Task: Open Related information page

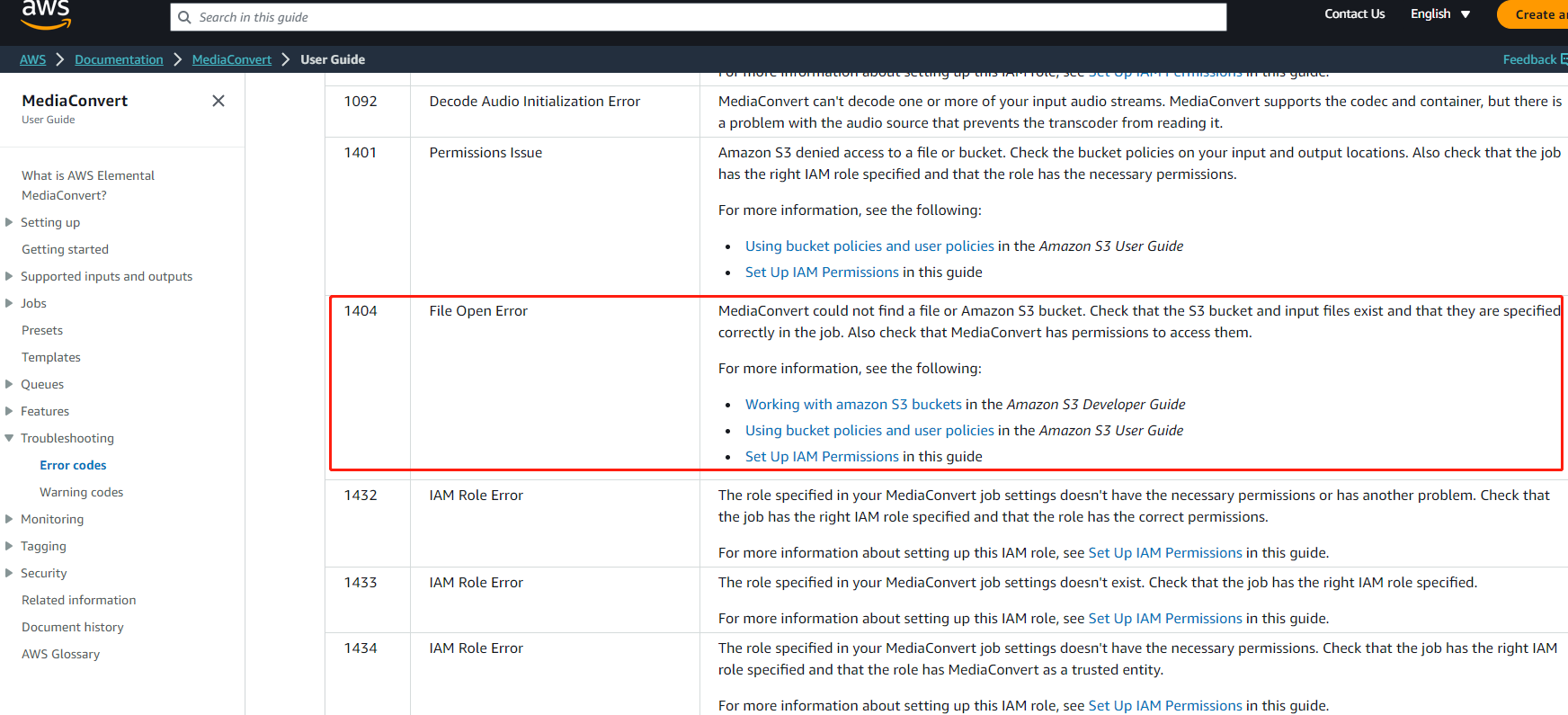Action: pos(79,600)
